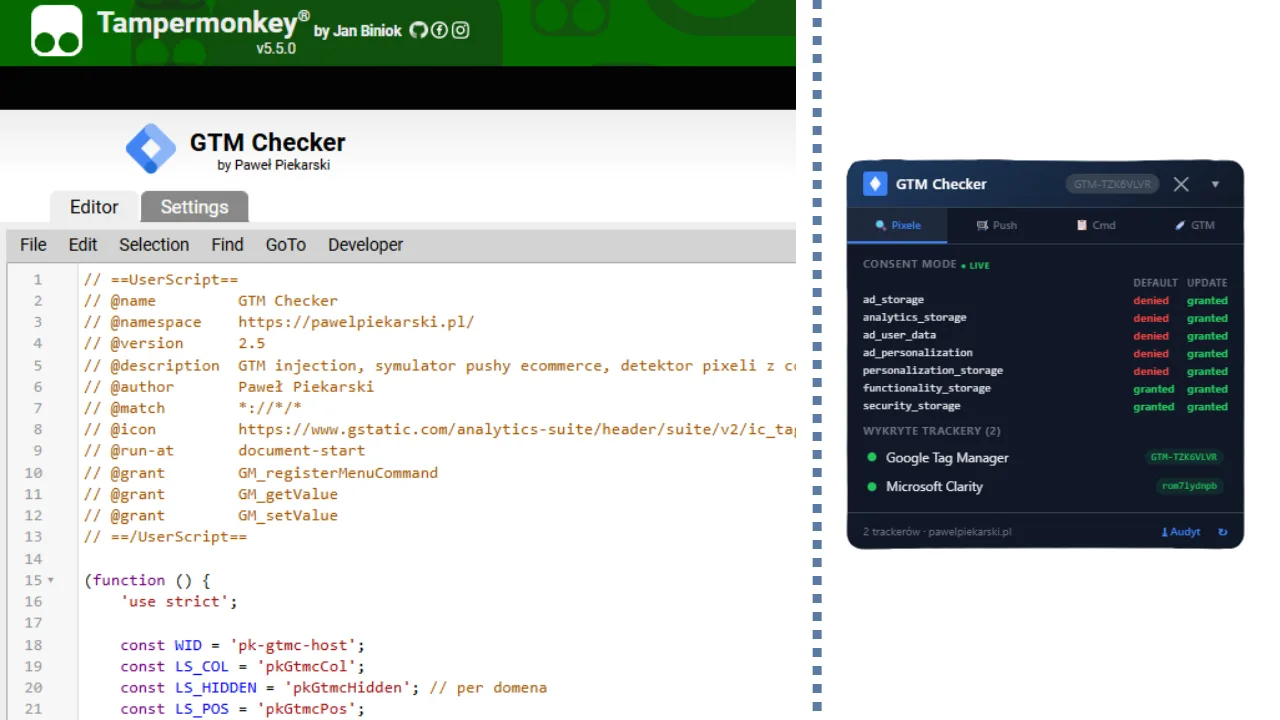This screenshot has width=1280, height=720.
Task: Click the functionality_storage consent label
Action: [926, 389]
